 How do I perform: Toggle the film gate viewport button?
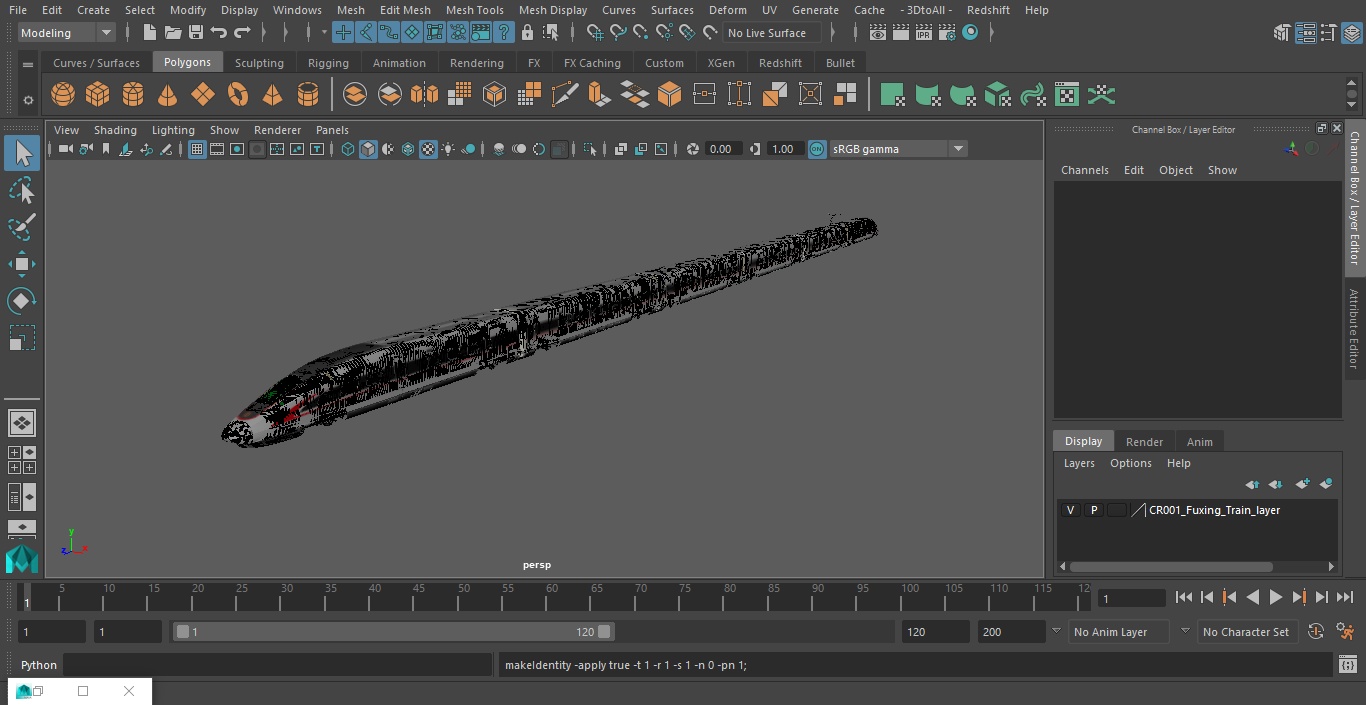pyautogui.click(x=217, y=149)
